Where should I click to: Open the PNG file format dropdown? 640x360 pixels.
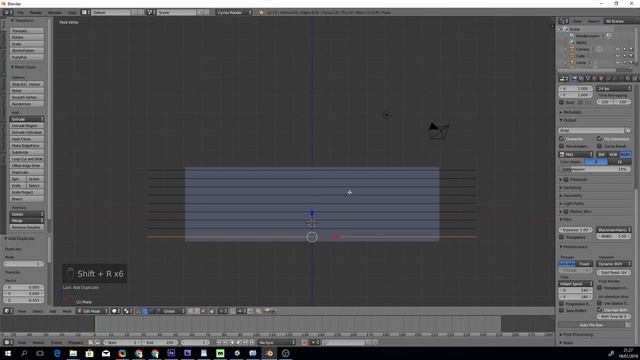click(x=576, y=154)
